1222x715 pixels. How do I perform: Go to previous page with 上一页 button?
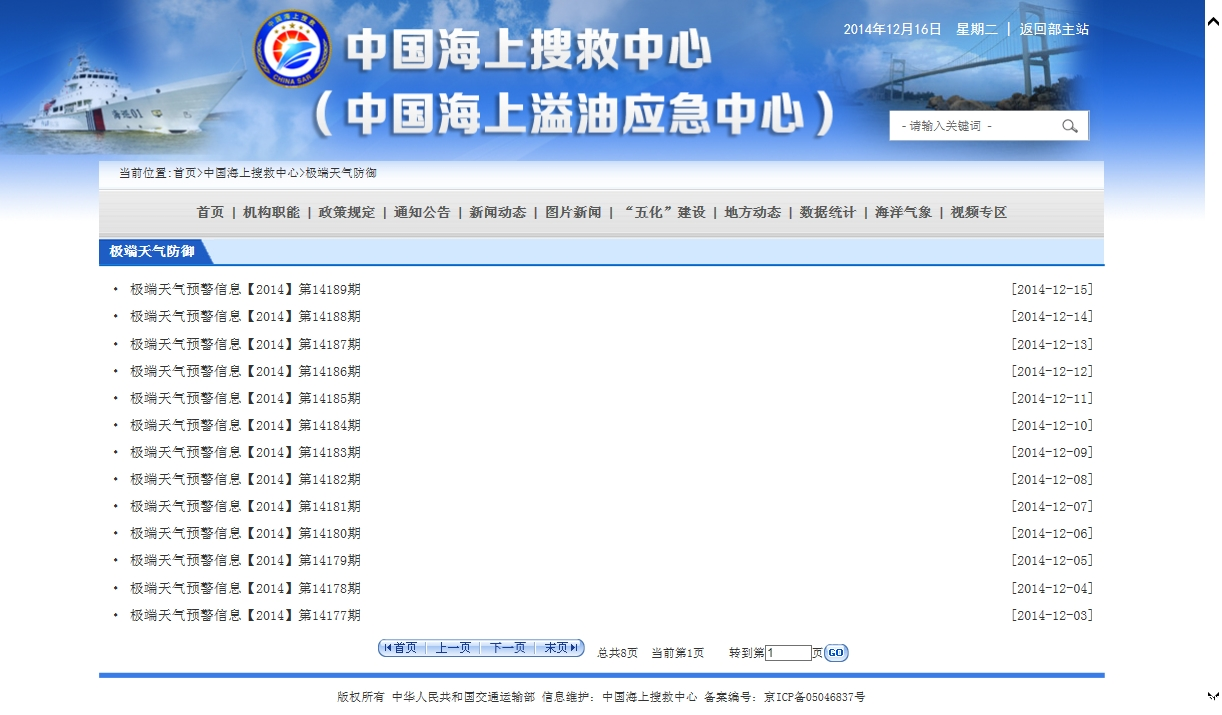[453, 648]
